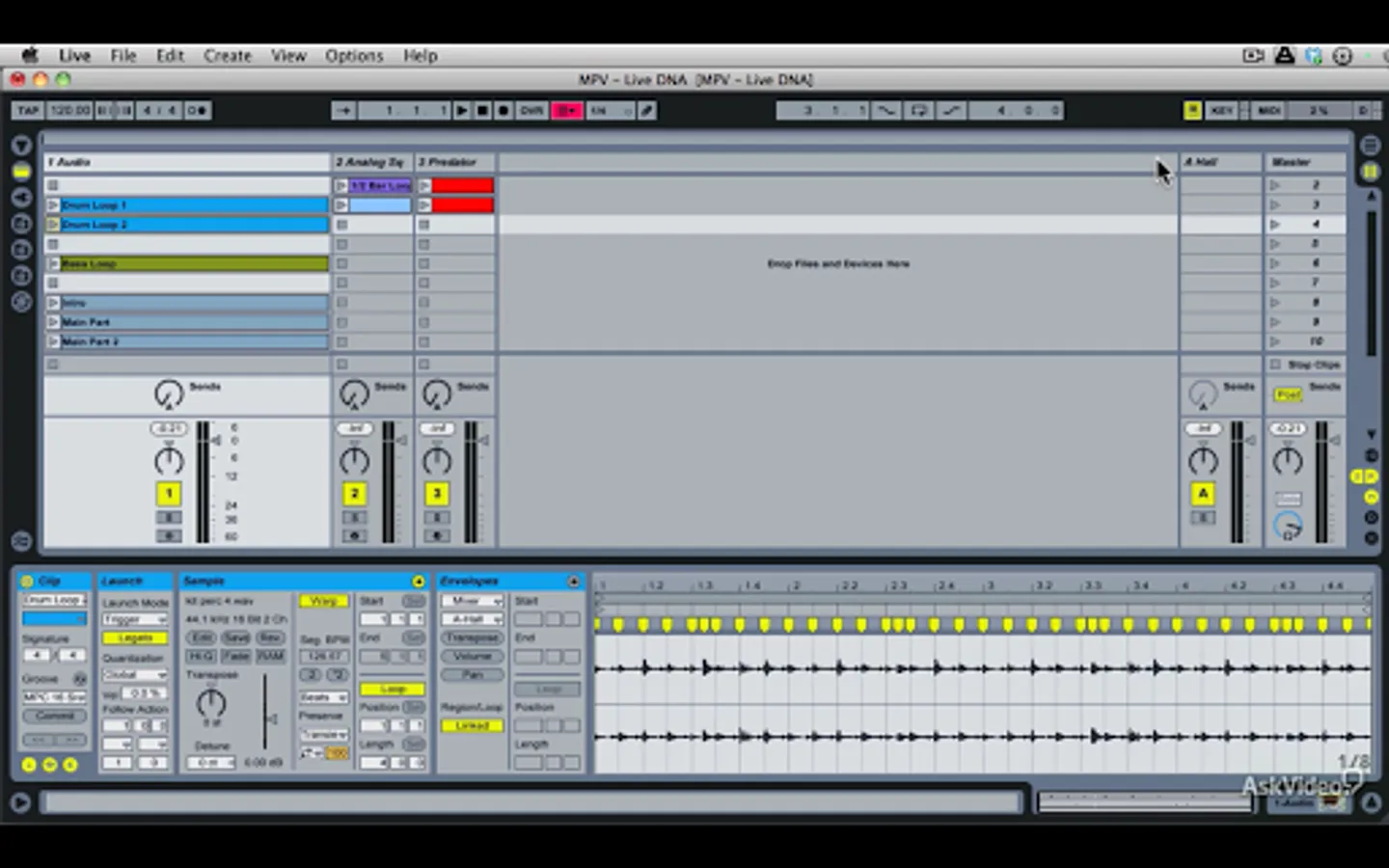1389x868 pixels.
Task: Toggle the Loop switch in the transport
Action: tap(918, 111)
